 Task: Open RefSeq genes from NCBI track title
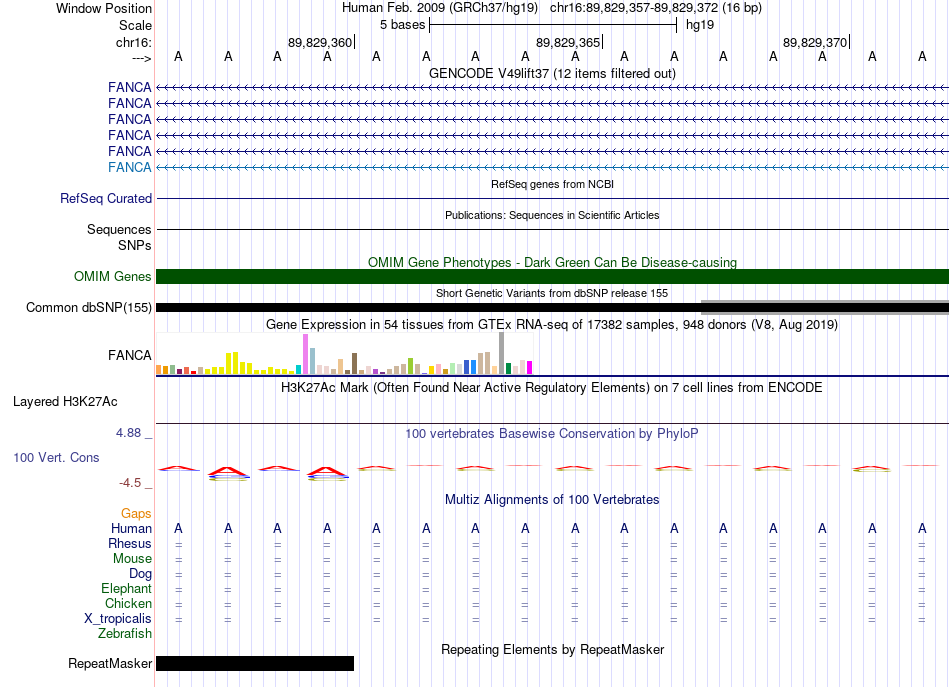(x=552, y=184)
